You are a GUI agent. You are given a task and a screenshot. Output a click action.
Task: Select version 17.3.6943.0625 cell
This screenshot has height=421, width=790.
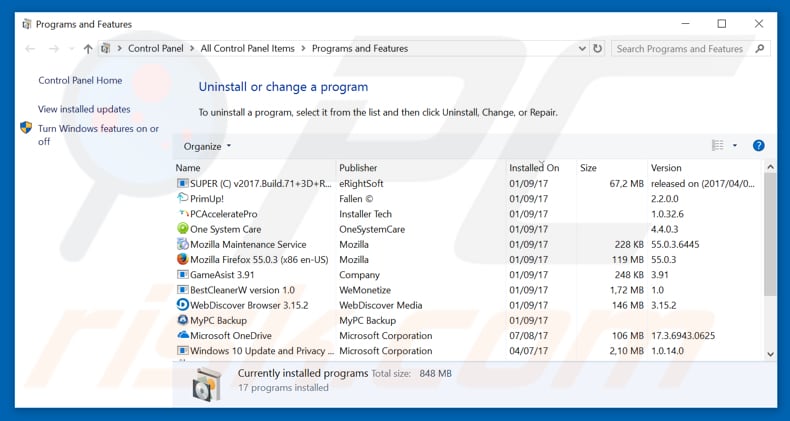point(683,335)
